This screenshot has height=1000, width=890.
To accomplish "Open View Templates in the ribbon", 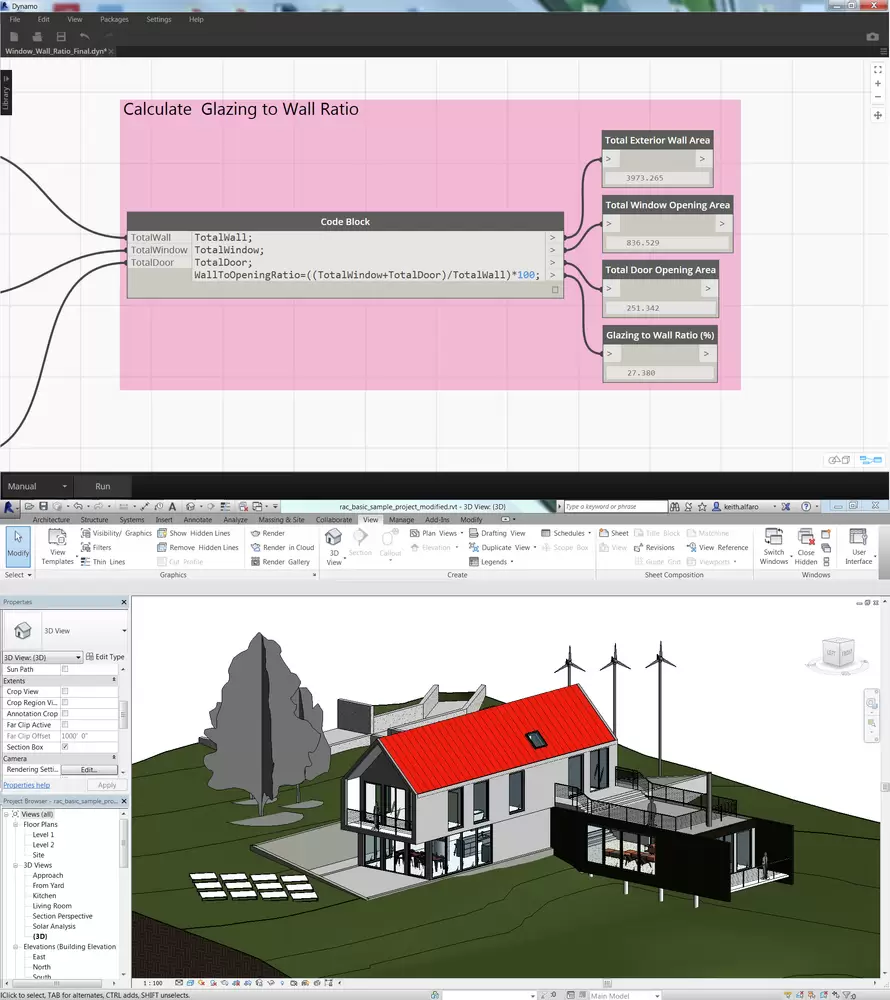I will point(57,547).
